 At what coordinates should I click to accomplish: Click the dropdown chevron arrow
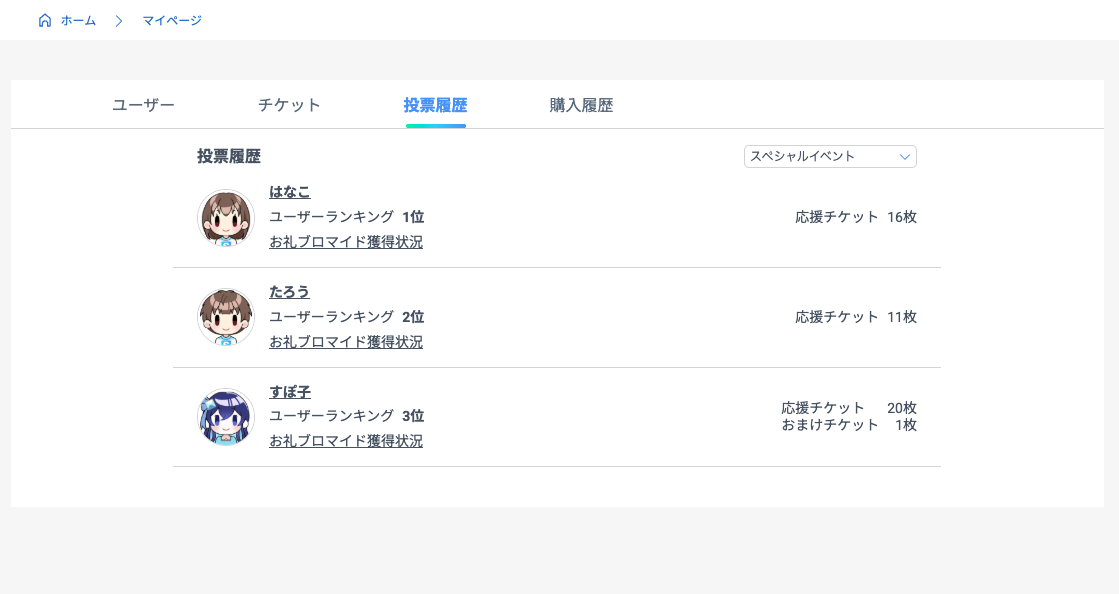coord(905,157)
